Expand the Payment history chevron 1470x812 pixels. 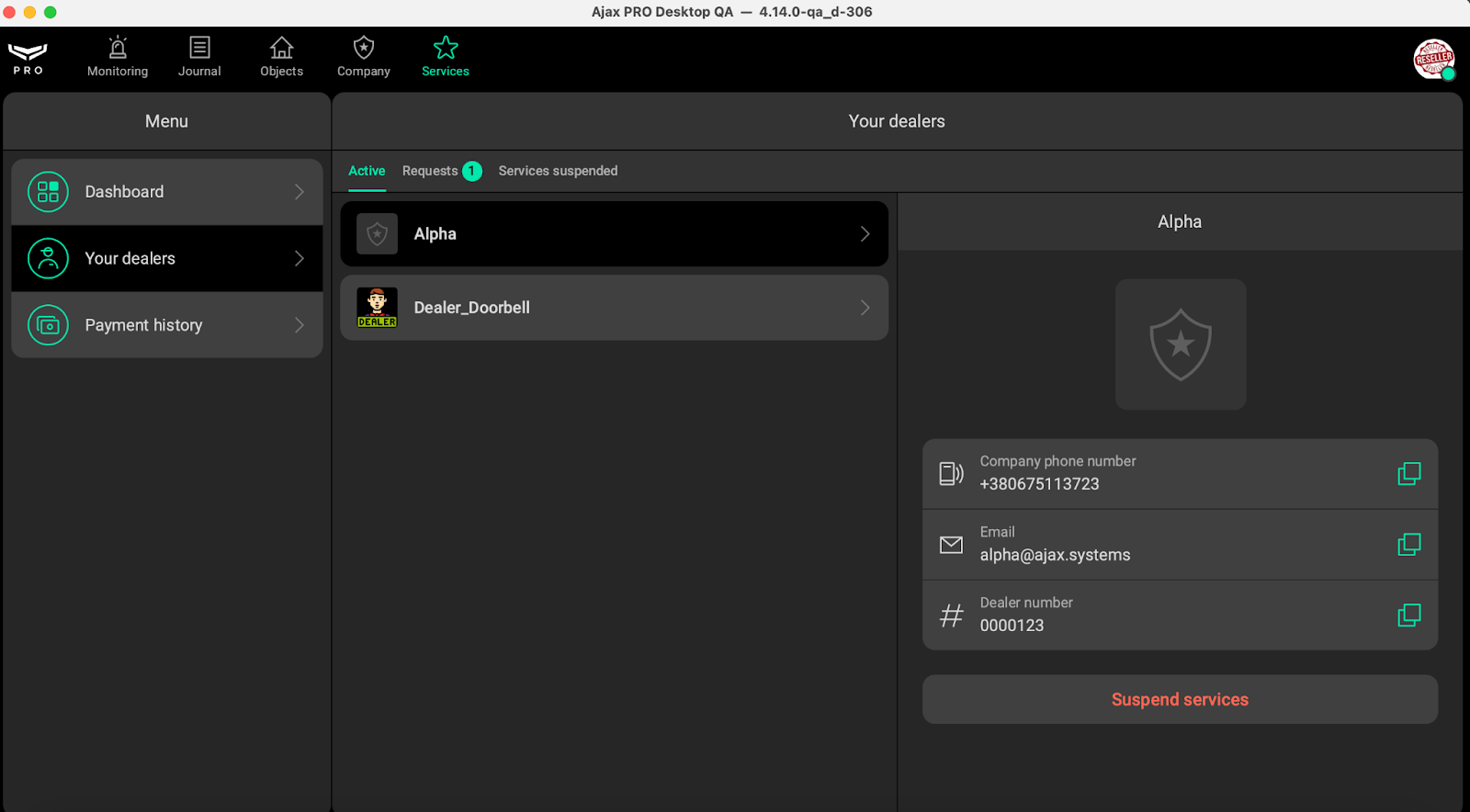[x=300, y=325]
